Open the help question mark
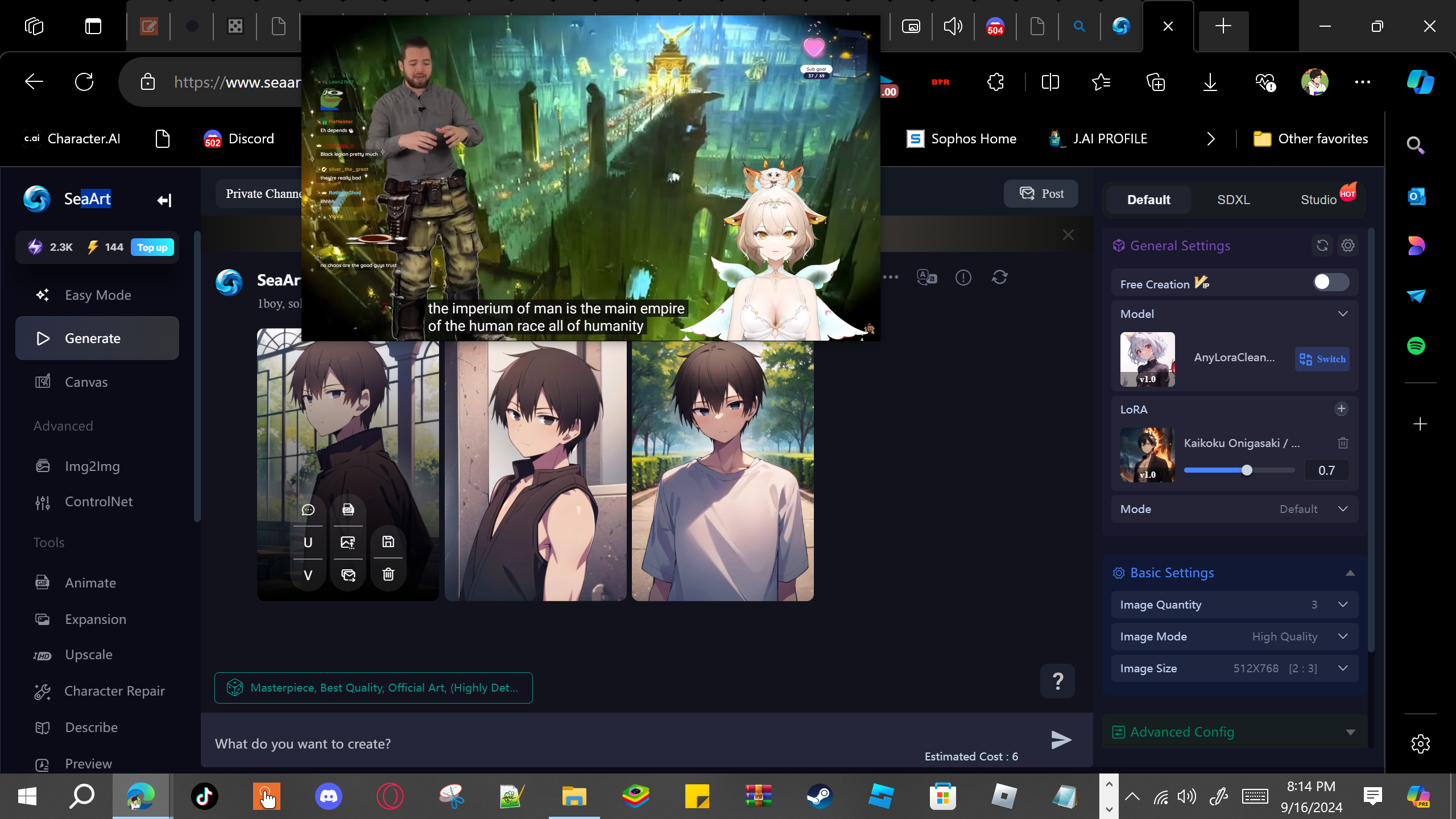Screen dimensions: 1456x819 tap(1057, 681)
